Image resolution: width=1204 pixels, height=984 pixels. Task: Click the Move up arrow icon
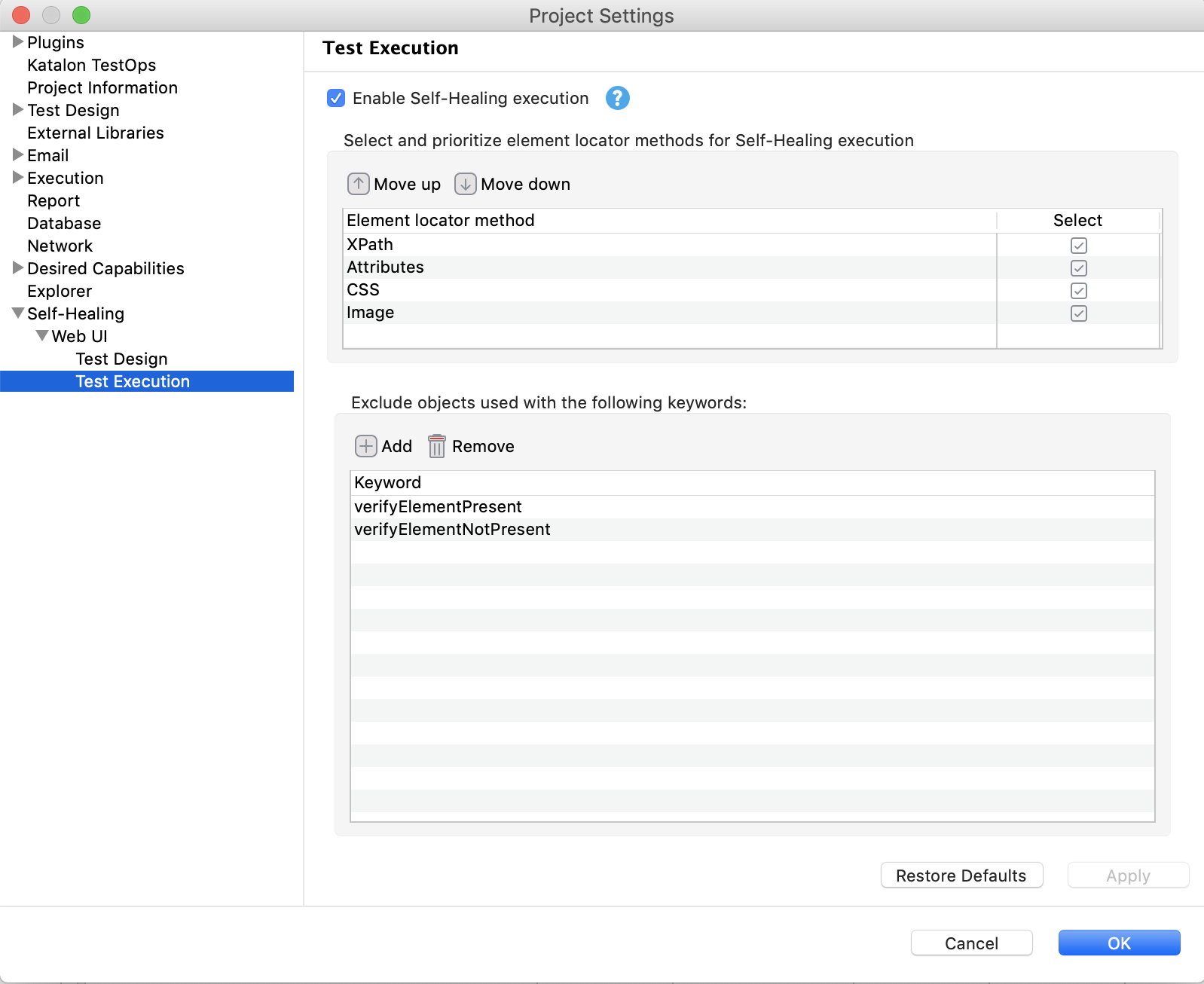tap(359, 184)
